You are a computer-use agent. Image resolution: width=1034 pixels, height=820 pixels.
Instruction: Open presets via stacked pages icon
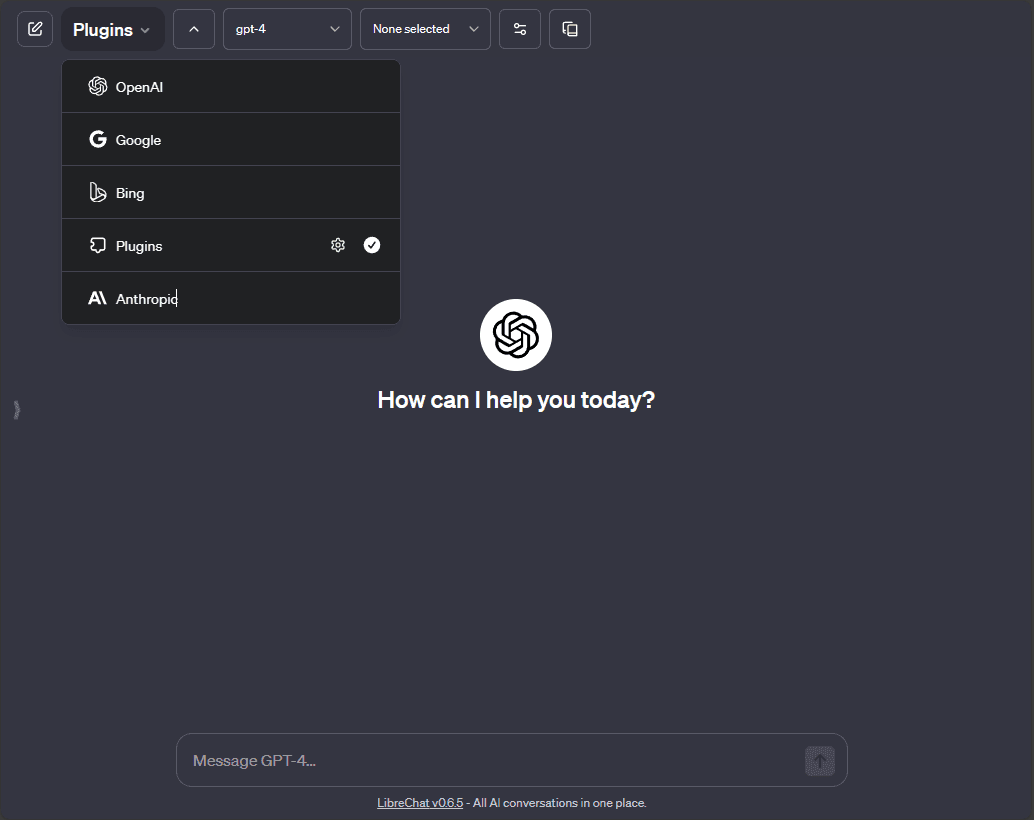(570, 29)
